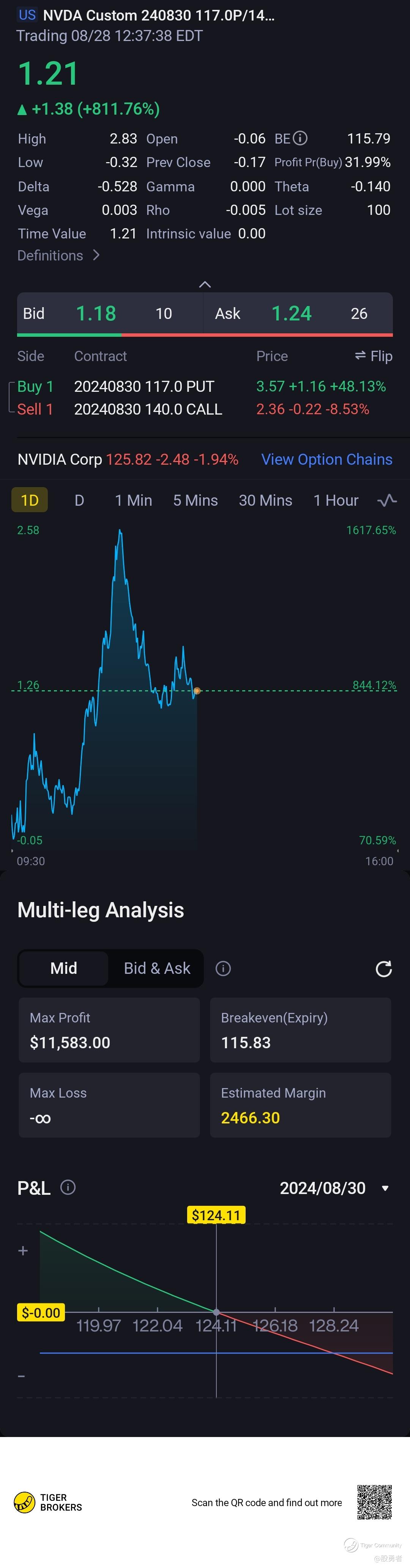Refresh the Multi-leg Analysis data
The height and width of the screenshot is (1568, 410).
click(x=383, y=969)
